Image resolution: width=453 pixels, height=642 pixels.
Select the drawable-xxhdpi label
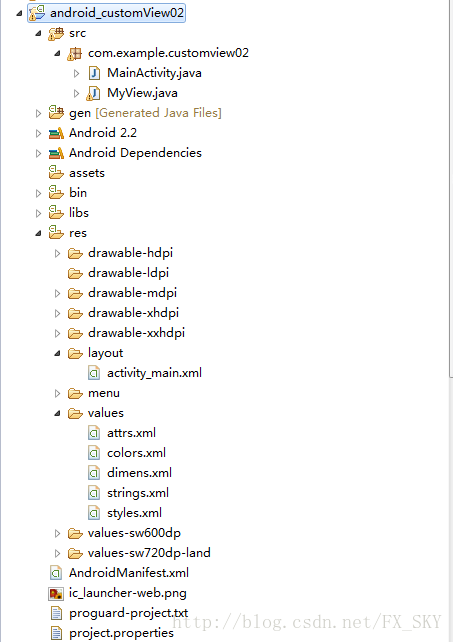click(136, 333)
